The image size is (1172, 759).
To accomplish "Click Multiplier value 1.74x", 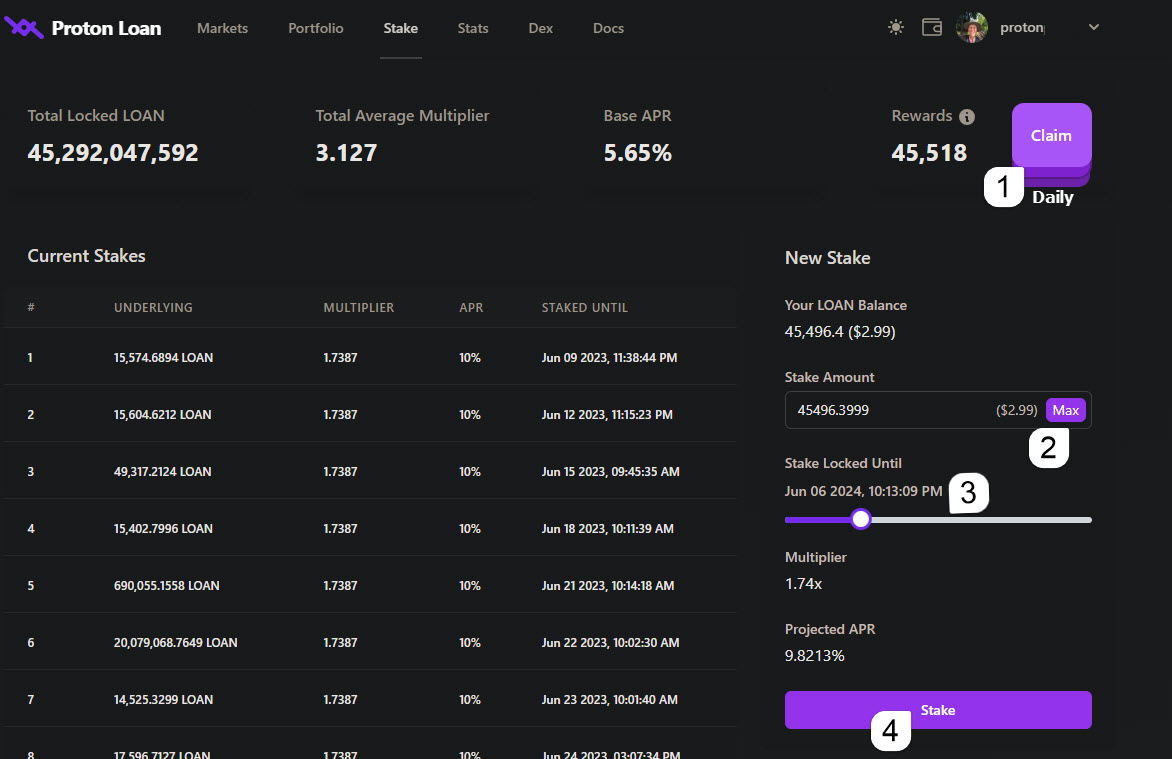I will pos(804,583).
